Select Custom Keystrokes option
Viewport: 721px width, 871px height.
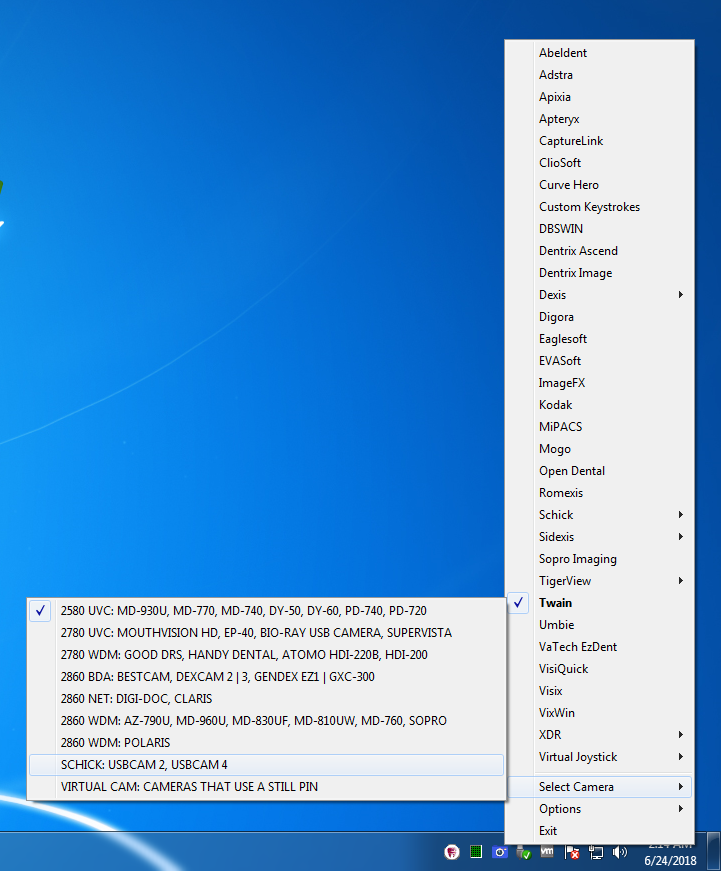click(x=600, y=207)
